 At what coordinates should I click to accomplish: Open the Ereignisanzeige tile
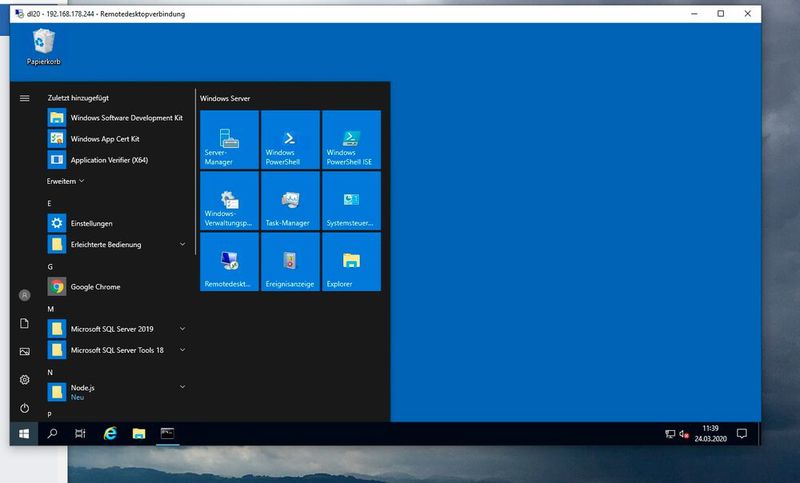tap(290, 262)
